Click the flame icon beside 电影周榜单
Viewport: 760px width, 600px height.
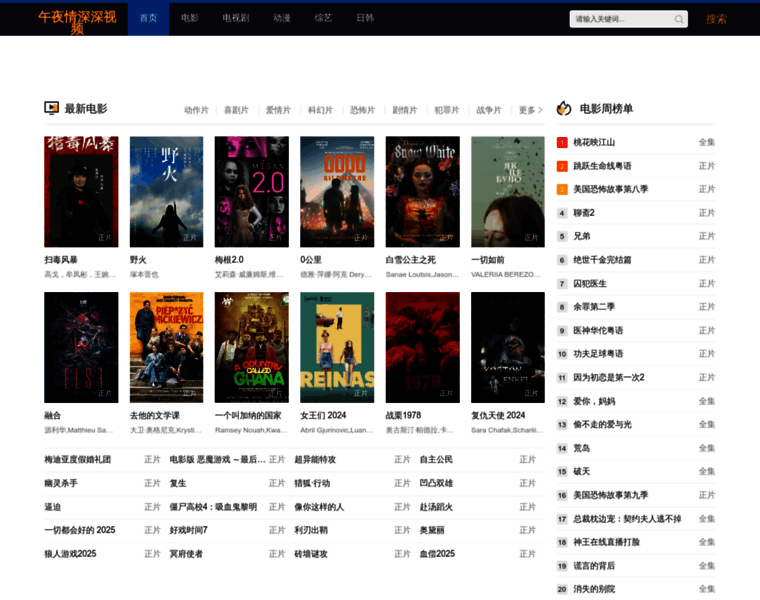pyautogui.click(x=564, y=108)
